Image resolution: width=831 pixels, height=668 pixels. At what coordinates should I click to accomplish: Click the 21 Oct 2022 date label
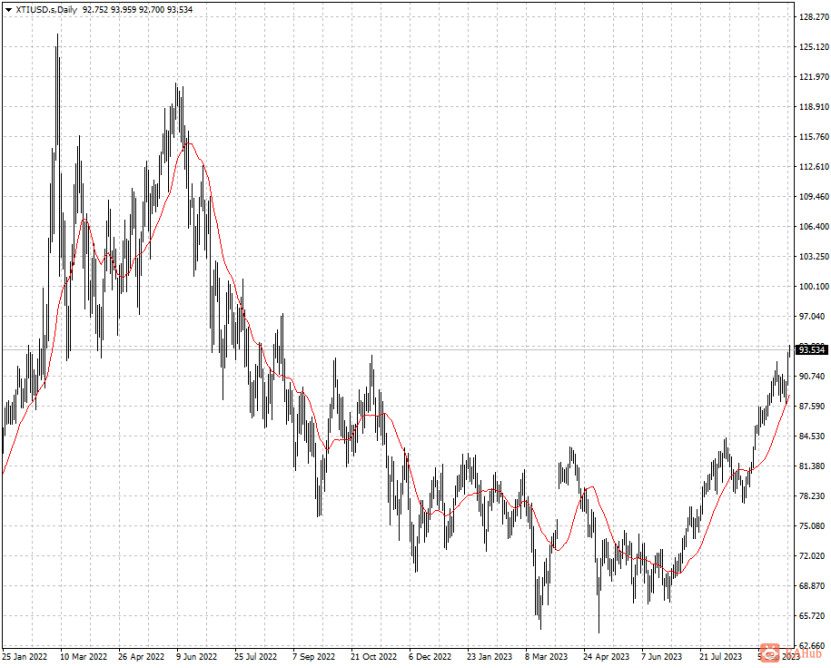pos(373,657)
